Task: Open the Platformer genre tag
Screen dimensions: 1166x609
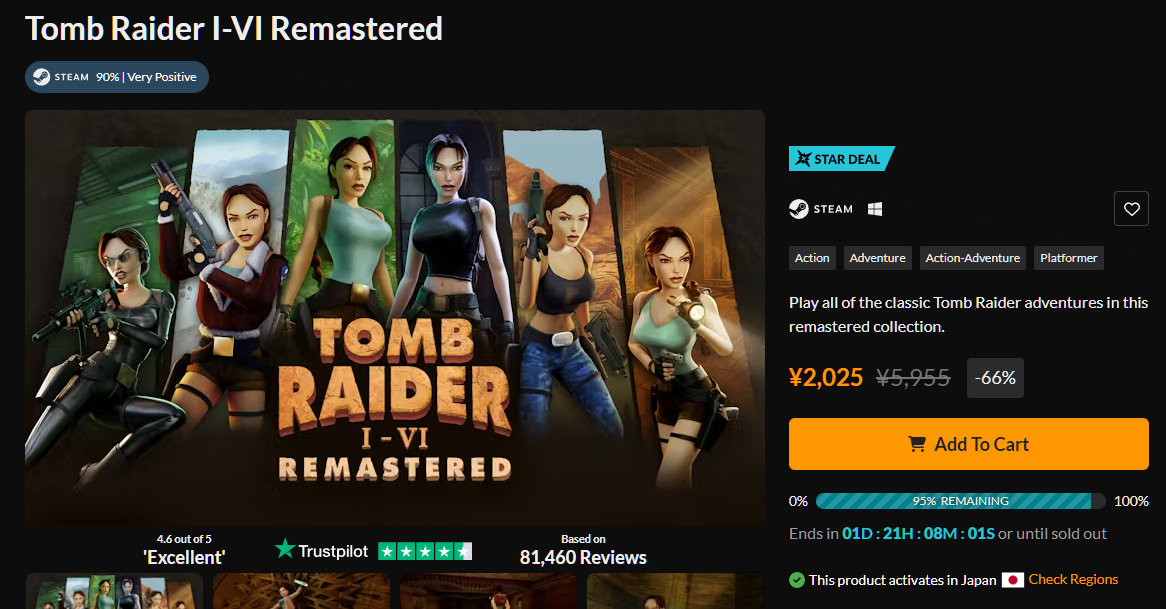Action: [x=1068, y=258]
